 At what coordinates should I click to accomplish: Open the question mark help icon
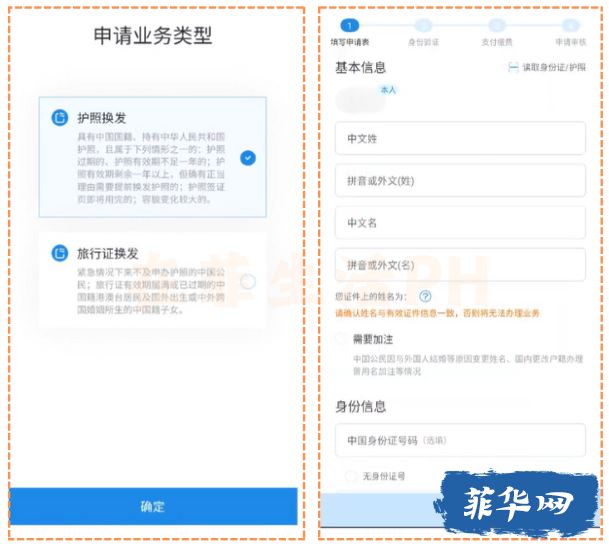point(425,297)
